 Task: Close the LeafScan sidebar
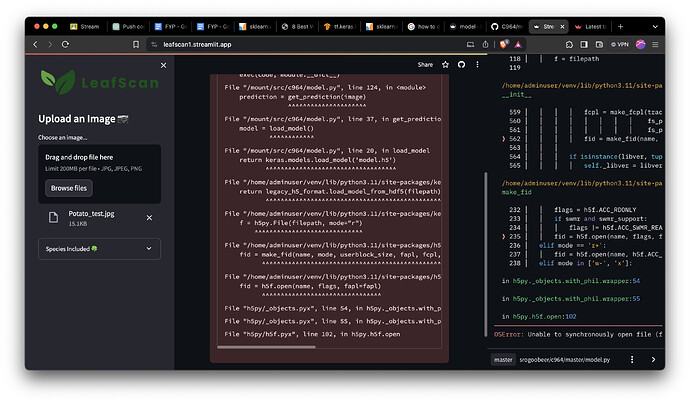[163, 65]
